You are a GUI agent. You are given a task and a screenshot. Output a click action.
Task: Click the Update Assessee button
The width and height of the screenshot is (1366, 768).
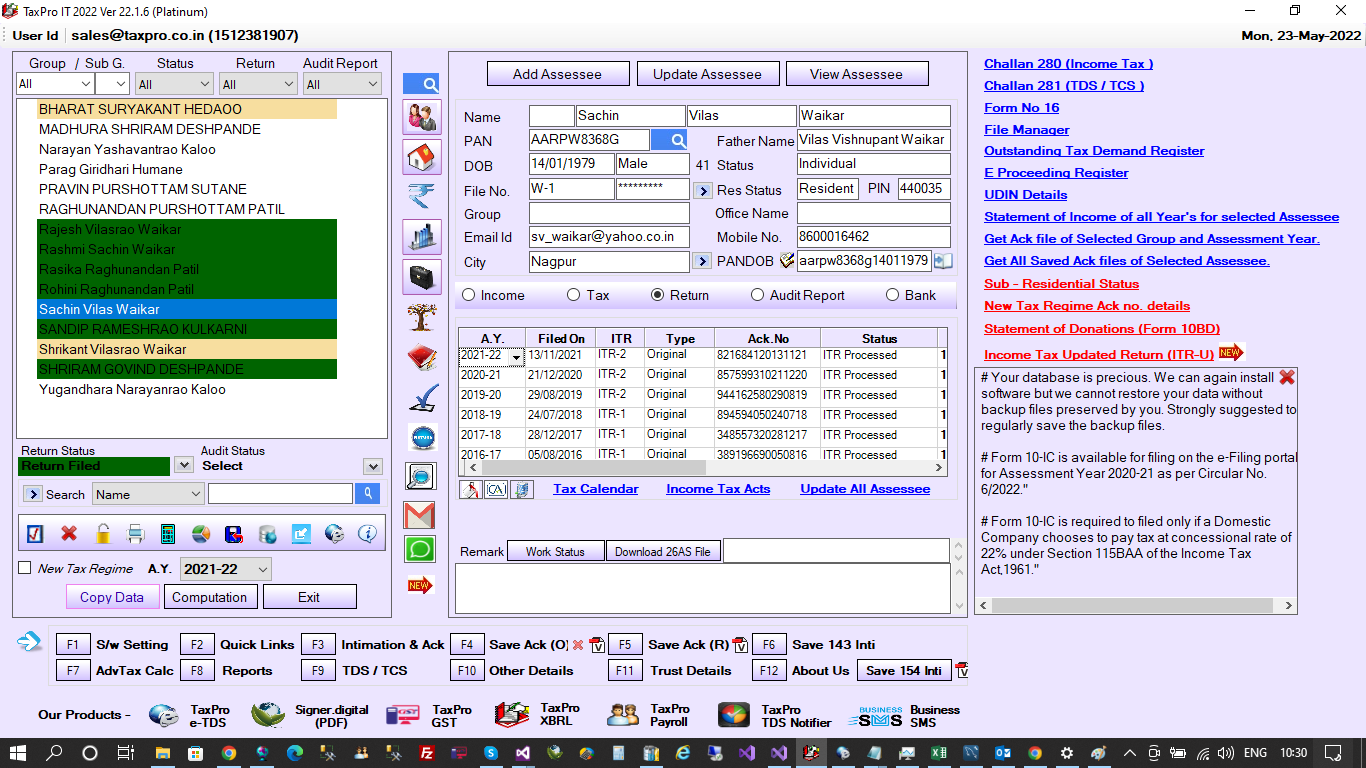pos(707,74)
